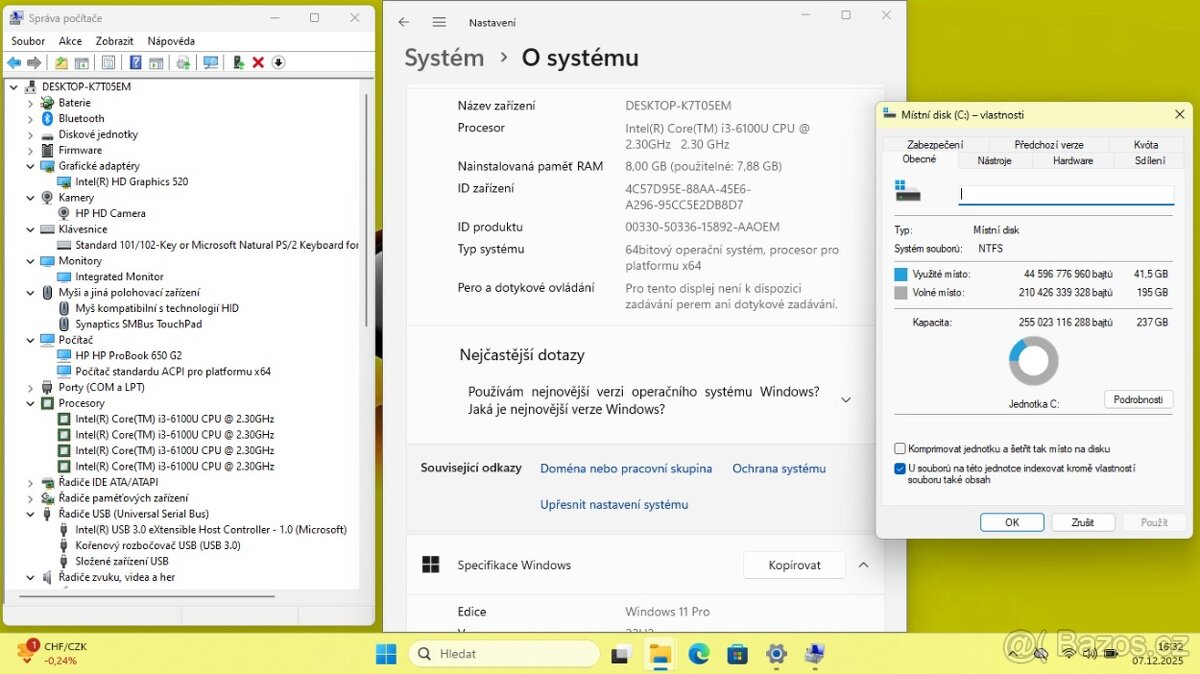Enable Komprimovat jednotku checkbox

[900, 449]
